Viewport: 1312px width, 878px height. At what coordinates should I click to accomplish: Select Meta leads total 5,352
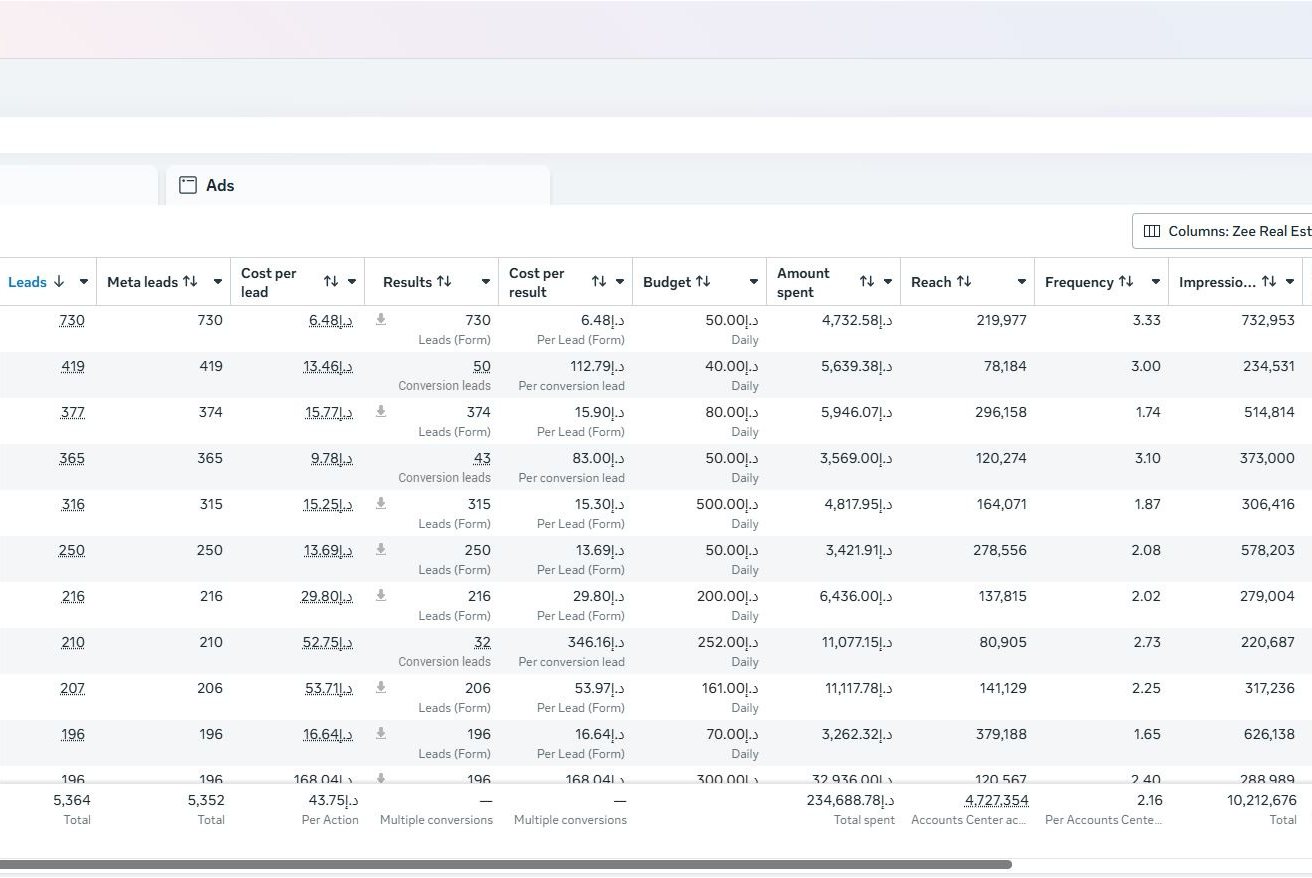(x=206, y=801)
